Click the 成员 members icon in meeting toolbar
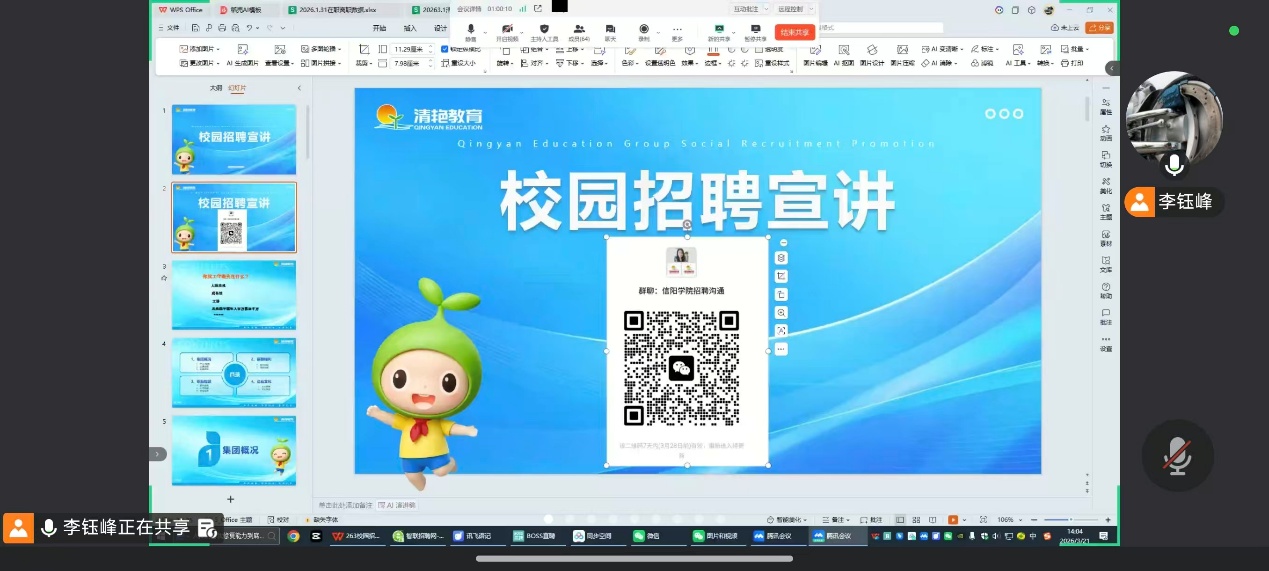The image size is (1269, 571). tap(579, 32)
